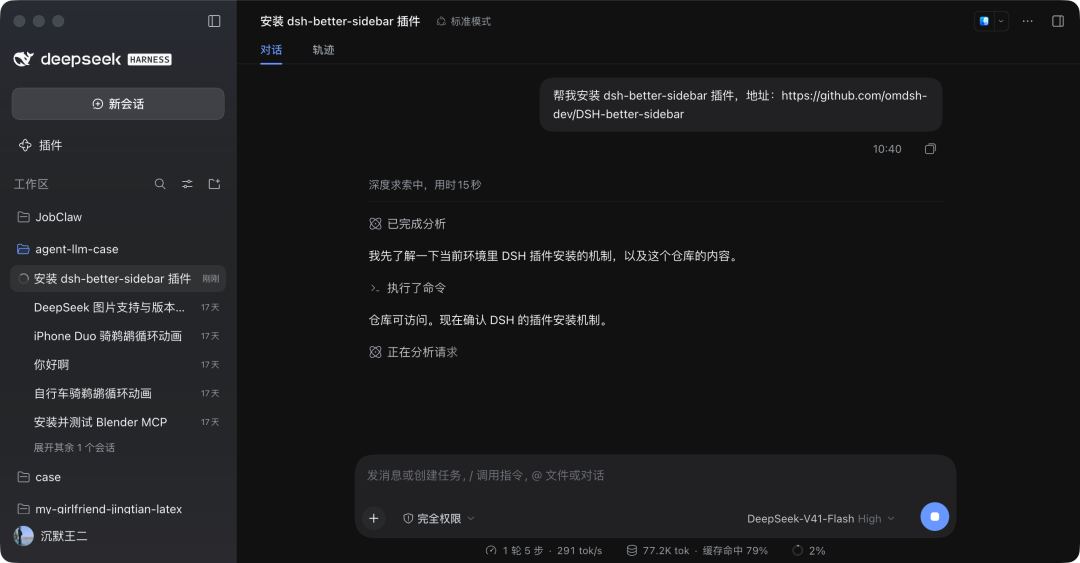Click the atom icon beside 已完成分析
This screenshot has height=563, width=1080.
tap(375, 224)
